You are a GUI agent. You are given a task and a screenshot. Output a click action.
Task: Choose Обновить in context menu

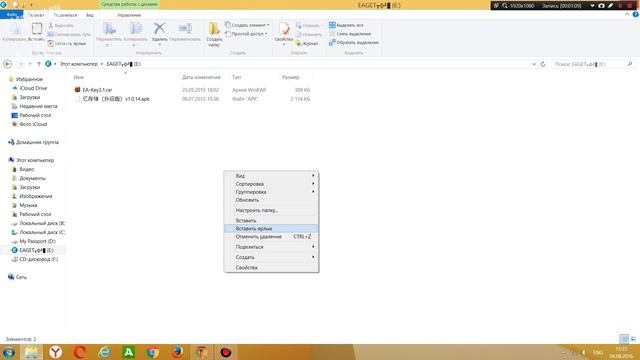pyautogui.click(x=271, y=200)
